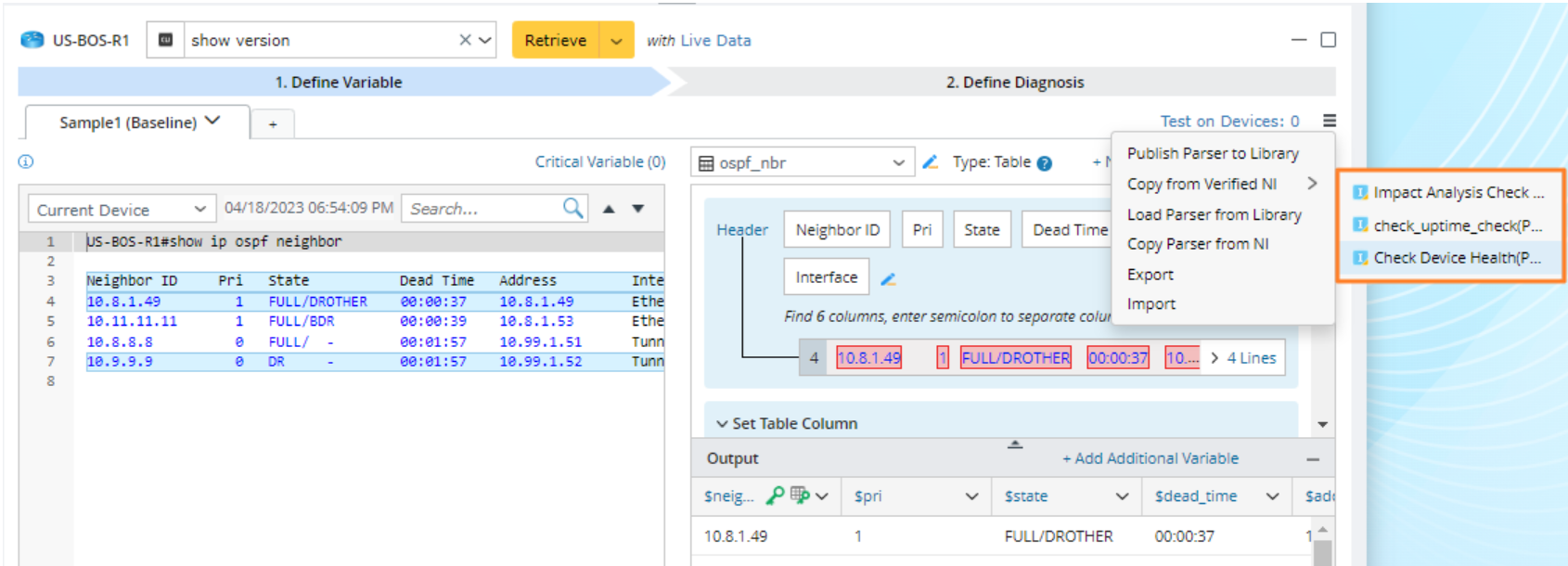Viewport: 1568px width, 566px height.
Task: Click the green key icon in the $neig column
Action: [775, 495]
